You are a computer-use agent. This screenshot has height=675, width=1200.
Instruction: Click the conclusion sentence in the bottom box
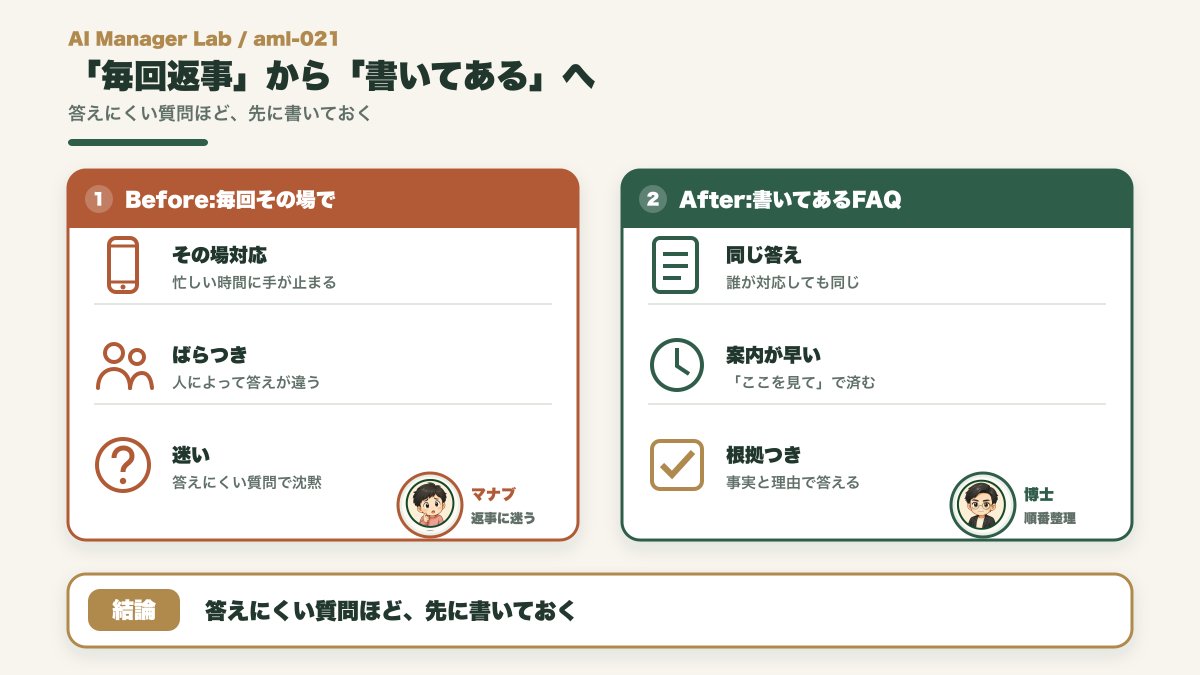click(x=391, y=610)
